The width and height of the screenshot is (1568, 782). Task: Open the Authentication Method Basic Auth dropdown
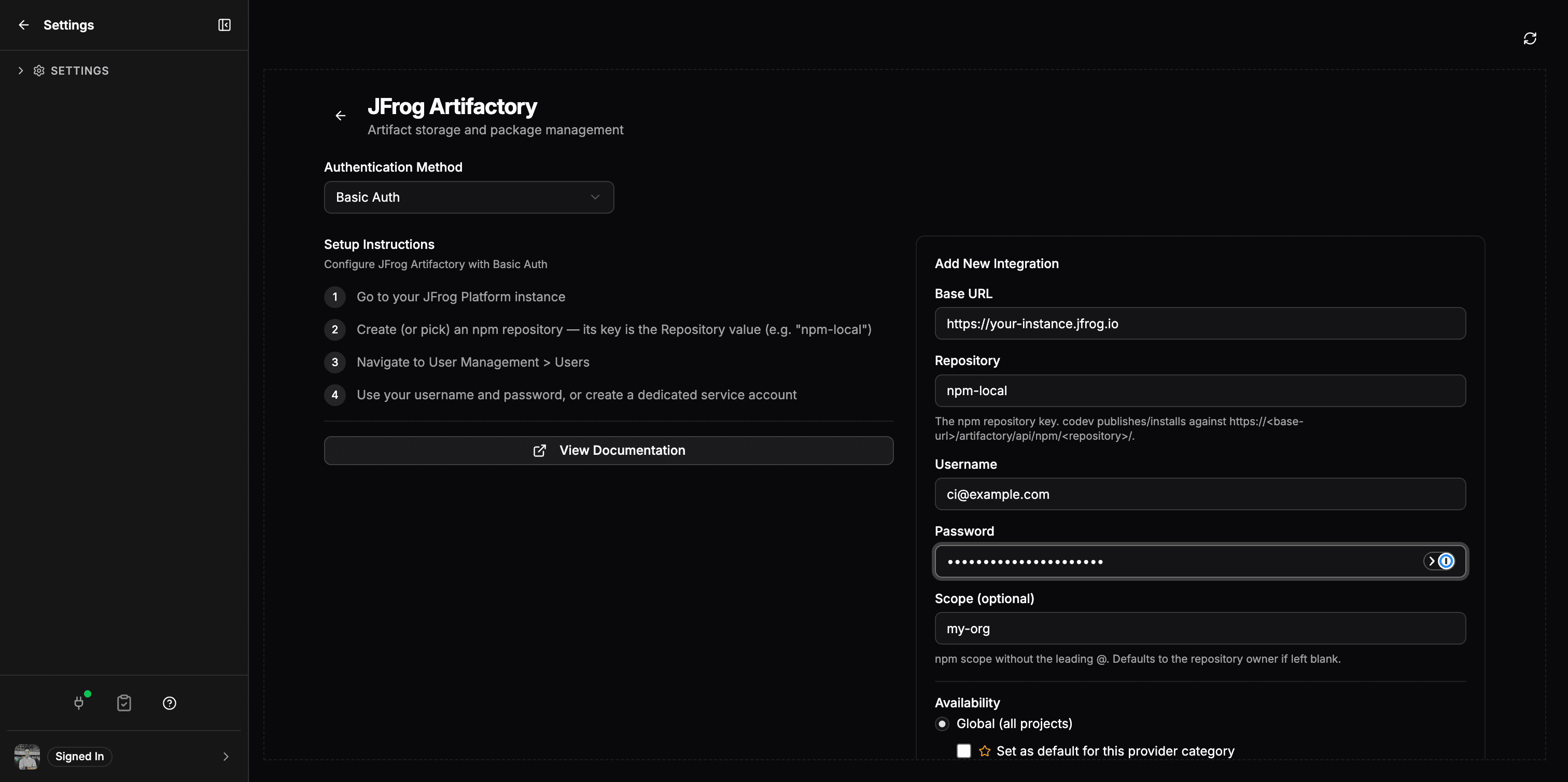469,197
